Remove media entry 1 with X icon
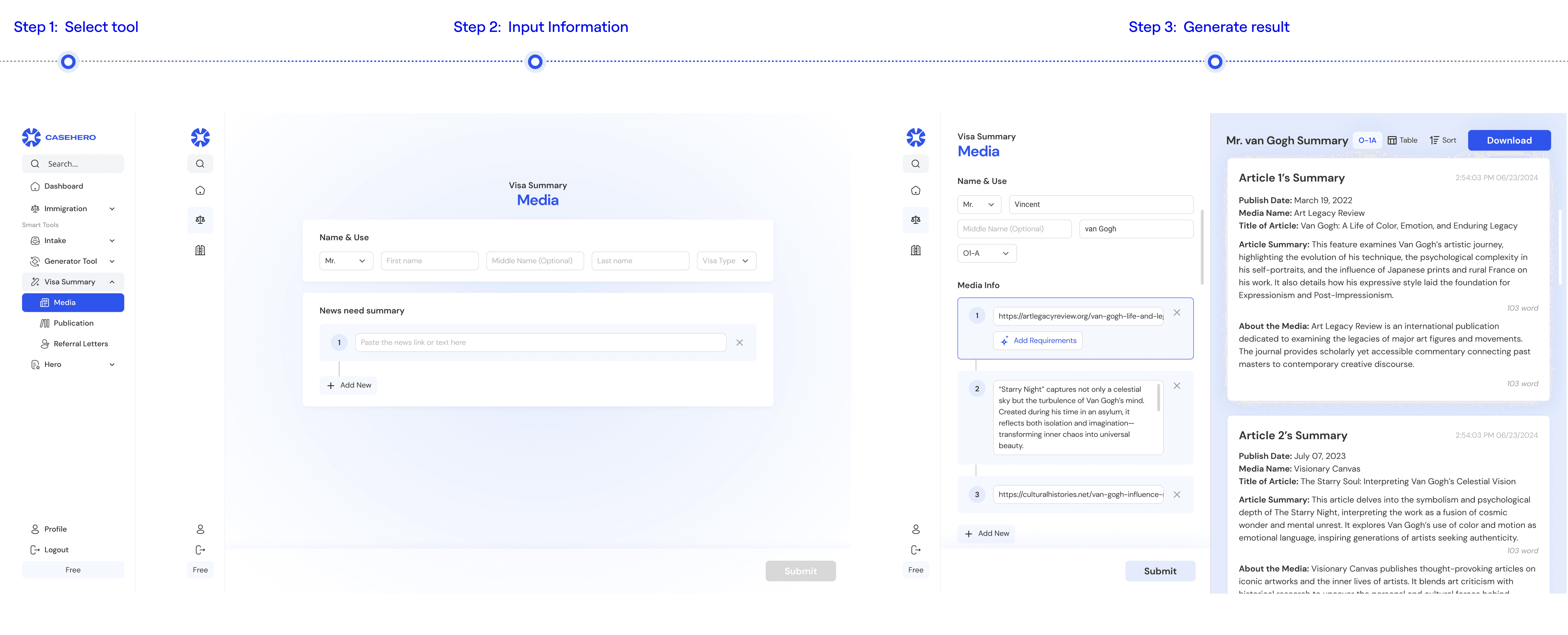The height and width of the screenshot is (635, 1568). (x=1177, y=312)
